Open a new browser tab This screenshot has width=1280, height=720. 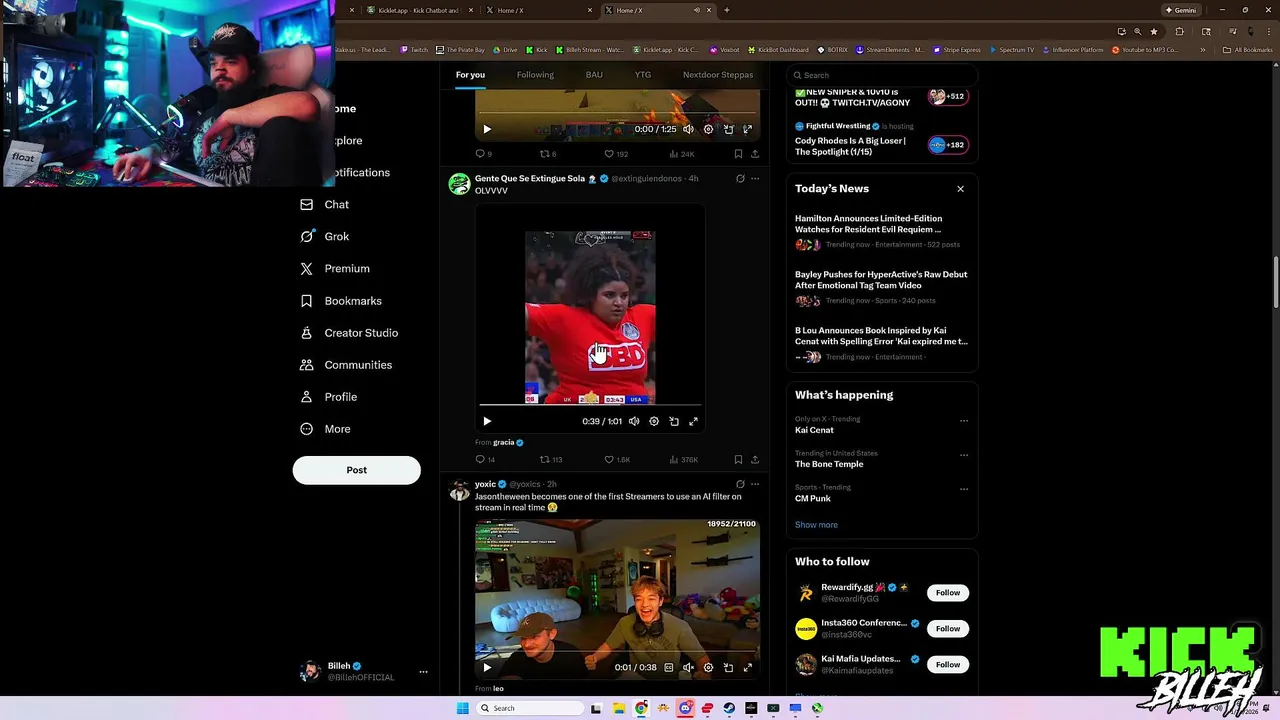(726, 10)
